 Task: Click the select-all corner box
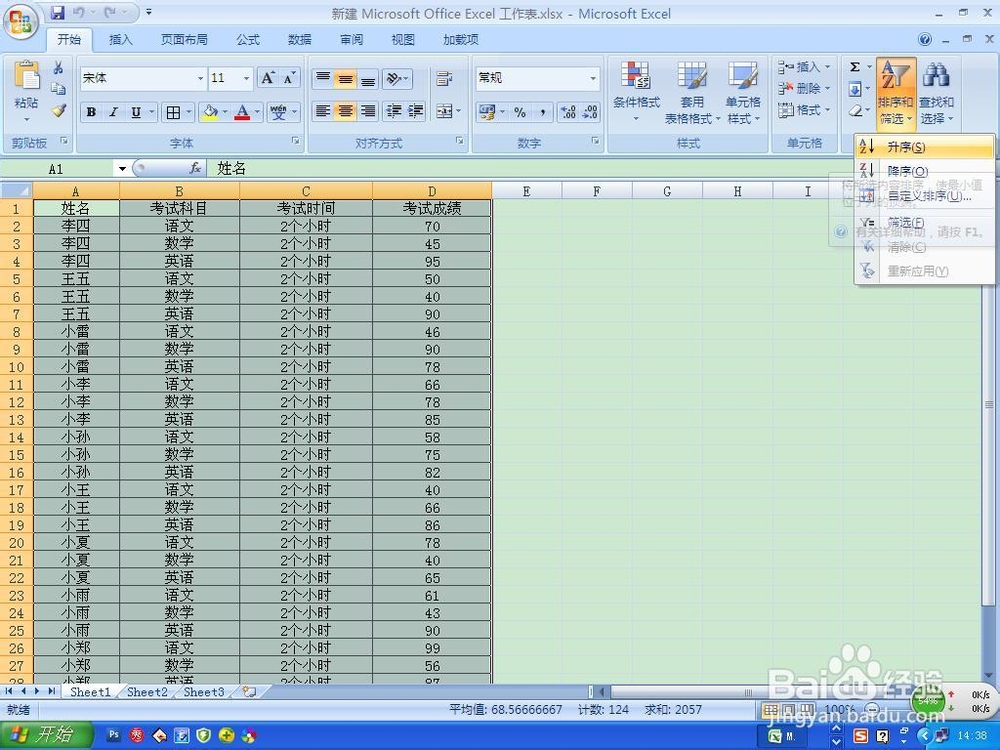pyautogui.click(x=16, y=191)
